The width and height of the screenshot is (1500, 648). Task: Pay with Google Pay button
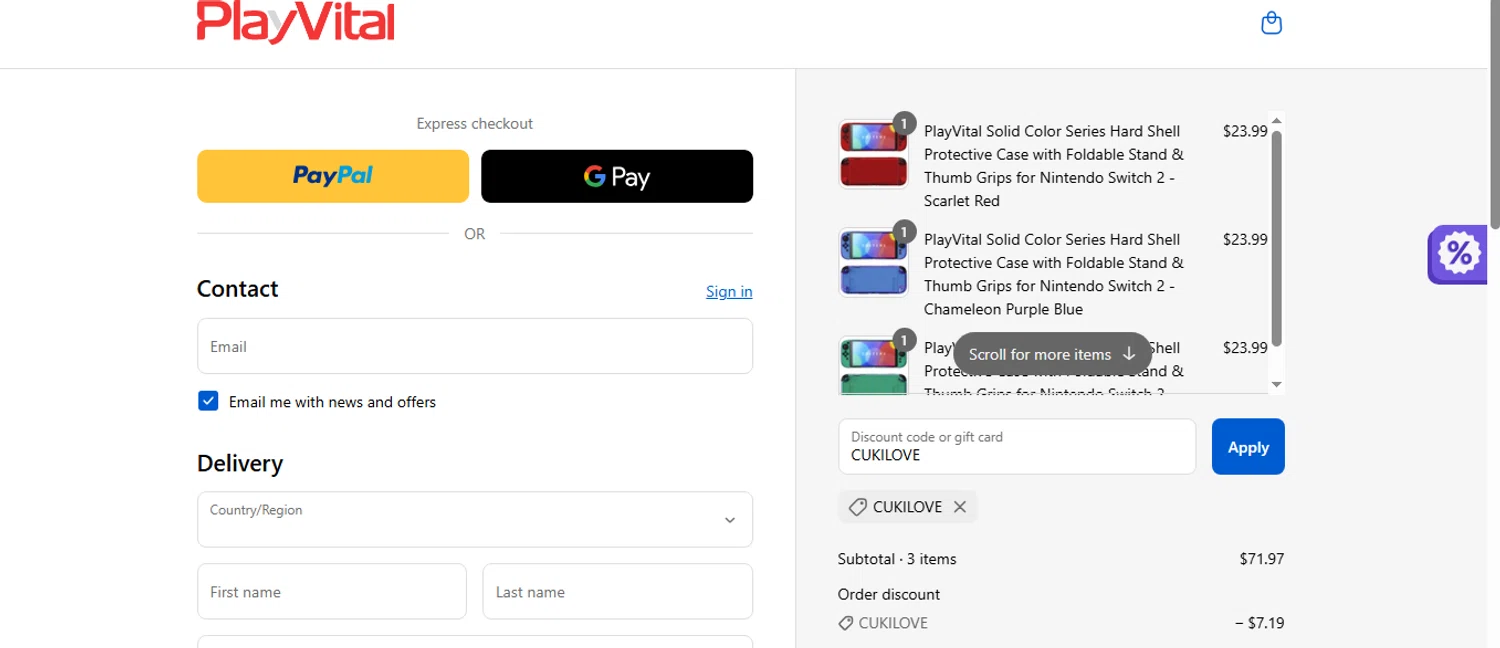(x=617, y=176)
